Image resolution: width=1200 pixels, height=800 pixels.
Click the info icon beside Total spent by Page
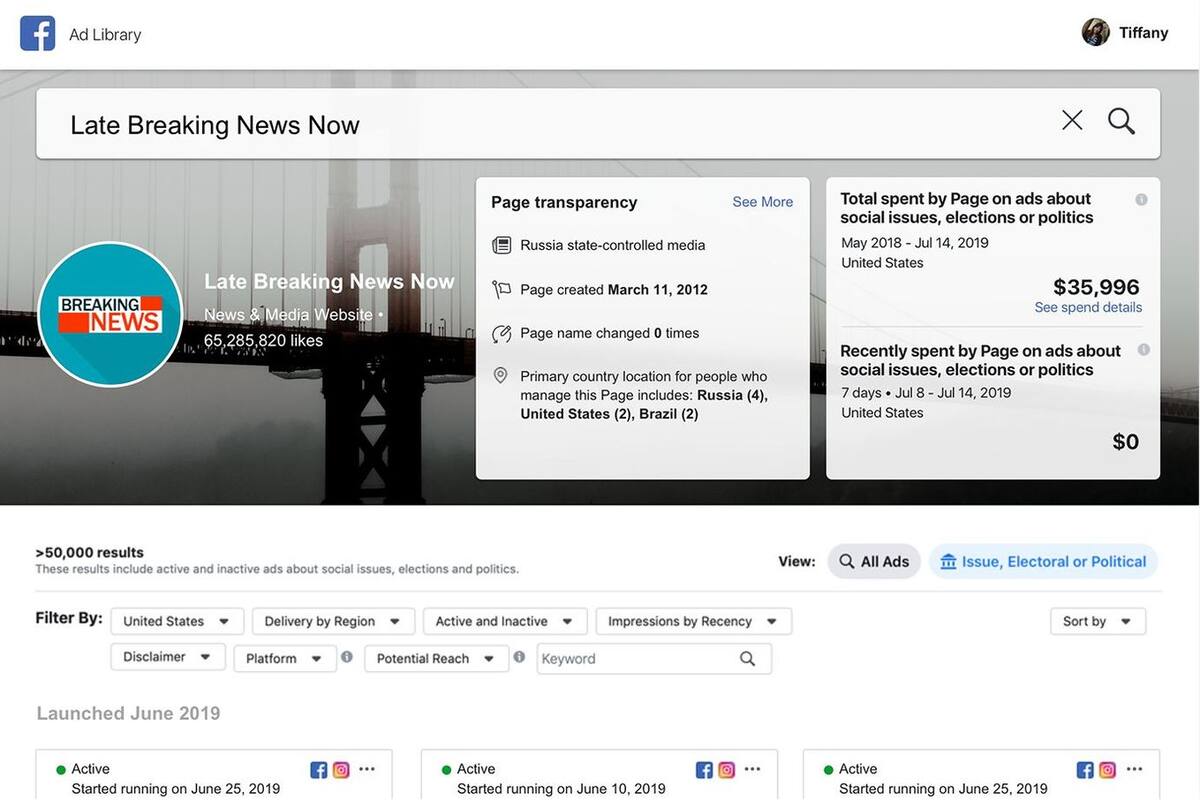coord(1142,198)
